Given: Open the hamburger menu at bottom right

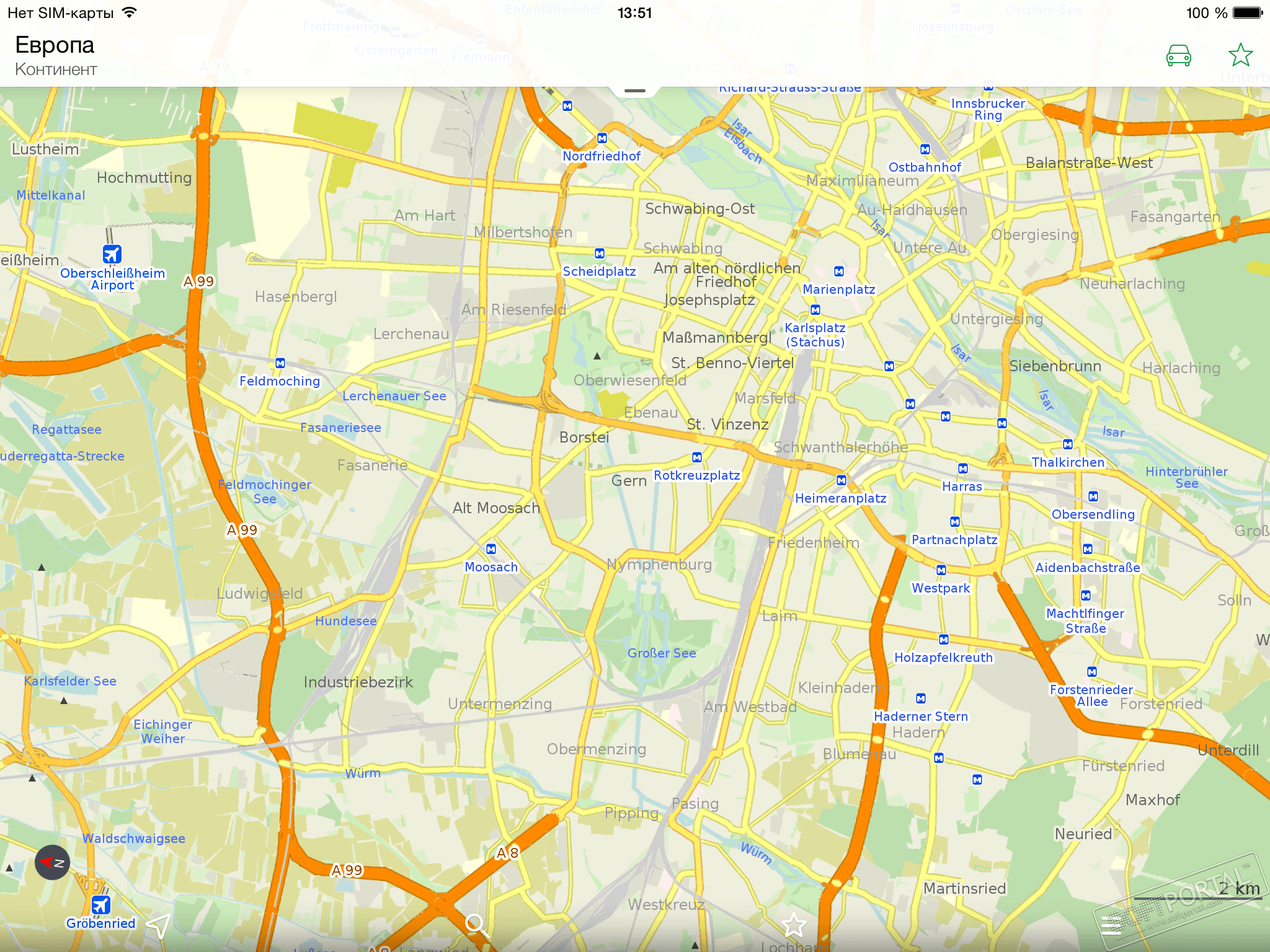Looking at the screenshot, I should [1111, 926].
